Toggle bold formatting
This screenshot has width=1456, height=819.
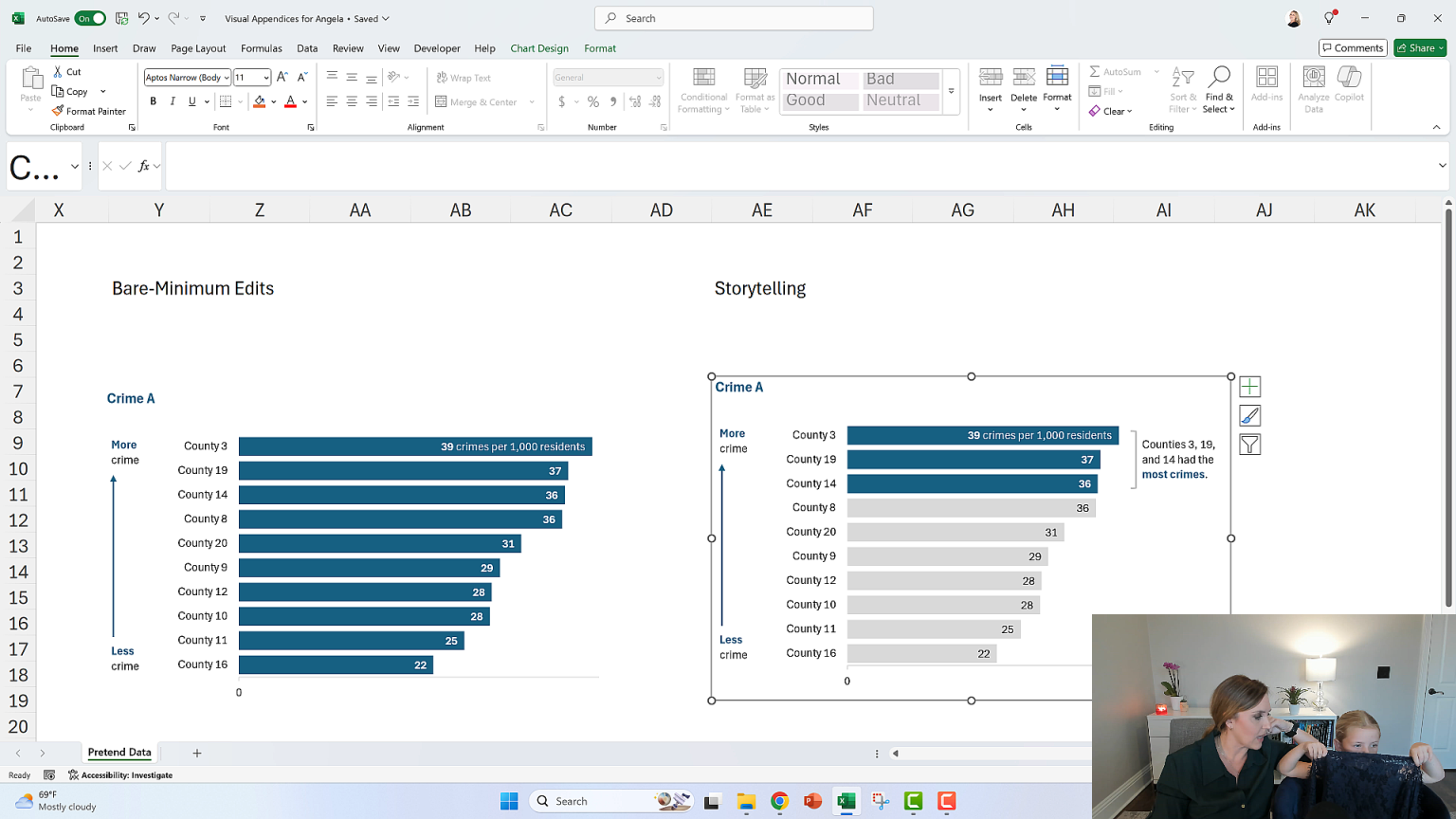153,100
